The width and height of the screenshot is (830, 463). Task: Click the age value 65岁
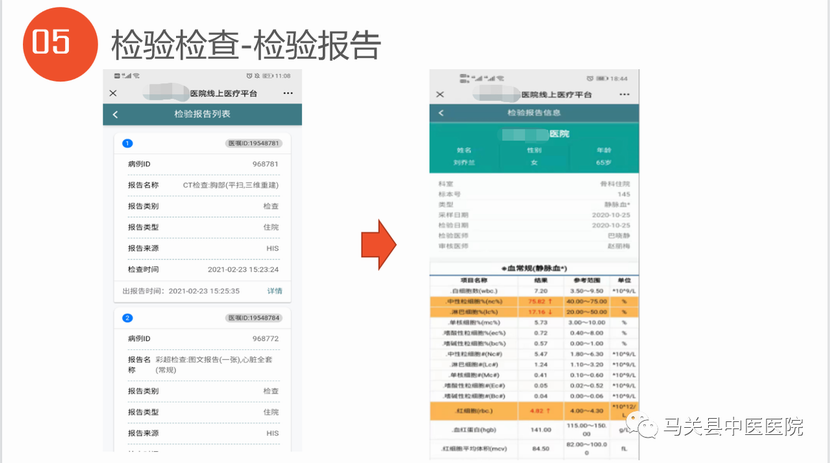pos(603,162)
